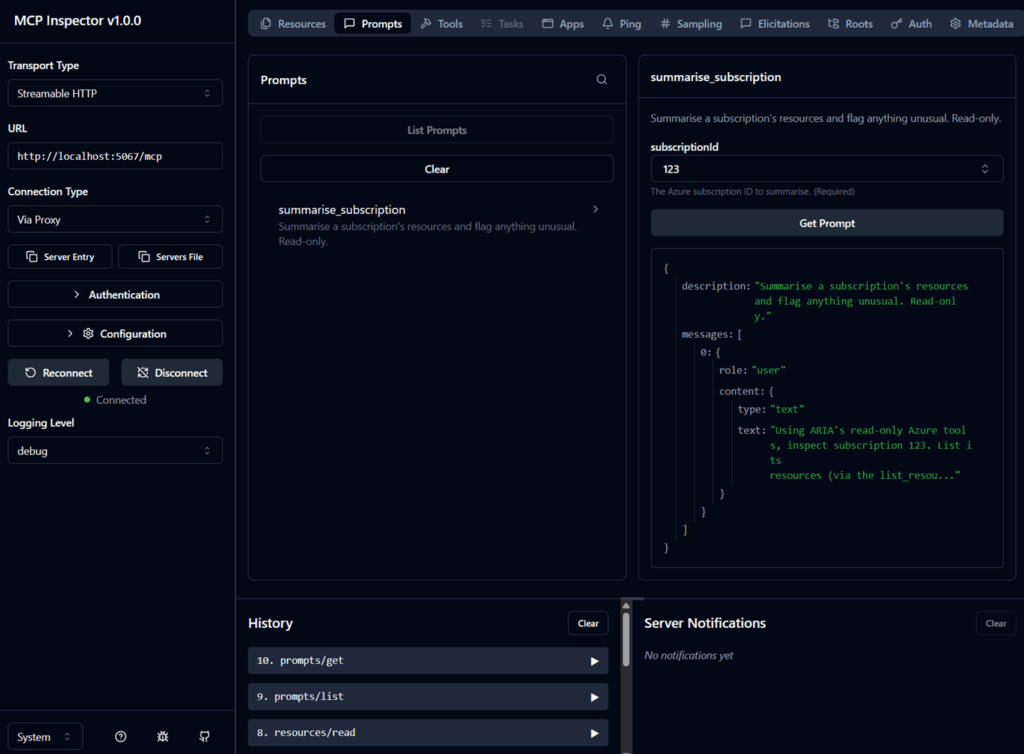Screen dimensions: 1024x754
Task: Click the Reconnect circular arrow icon
Action: [30, 373]
